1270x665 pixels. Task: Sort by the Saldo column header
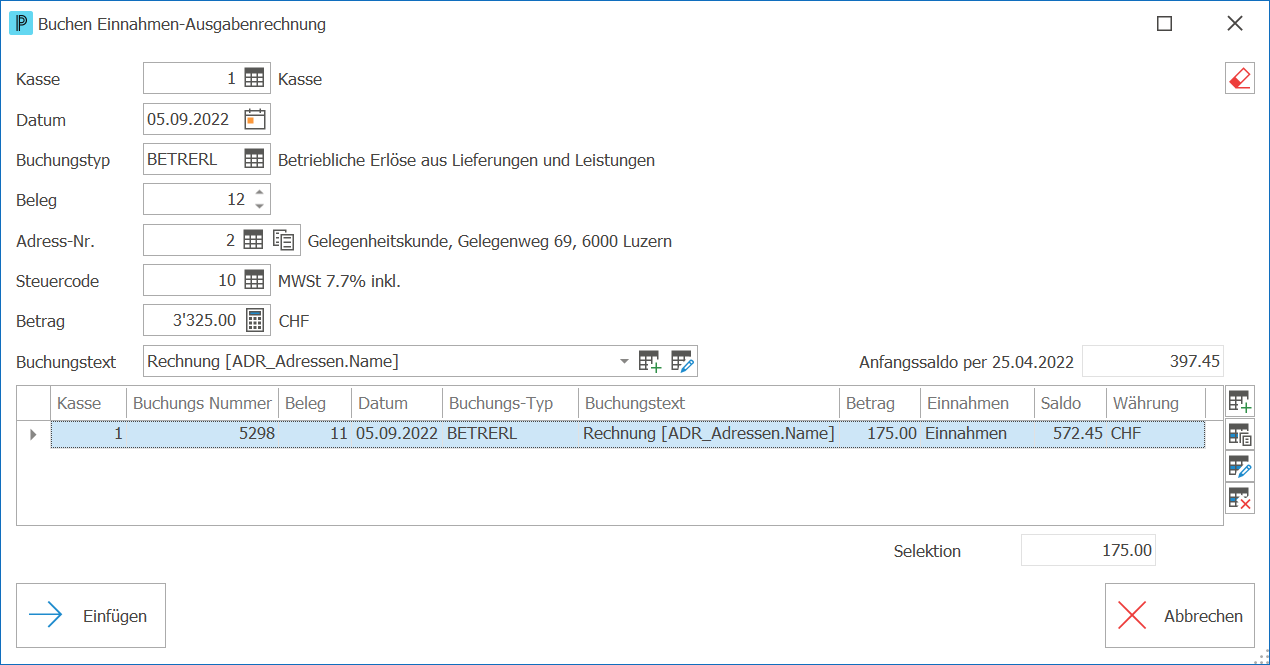point(1070,403)
